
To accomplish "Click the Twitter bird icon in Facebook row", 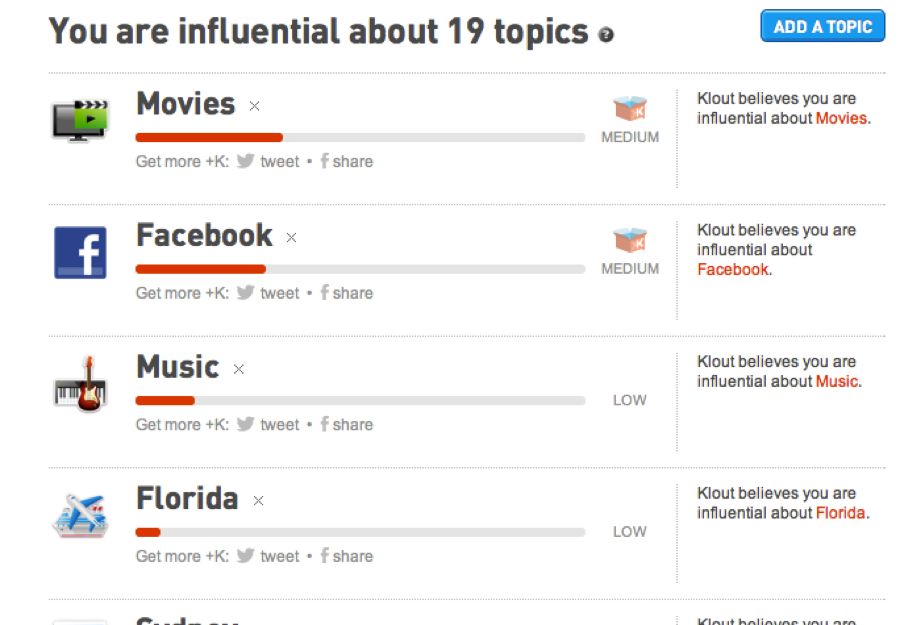I will pyautogui.click(x=245, y=292).
